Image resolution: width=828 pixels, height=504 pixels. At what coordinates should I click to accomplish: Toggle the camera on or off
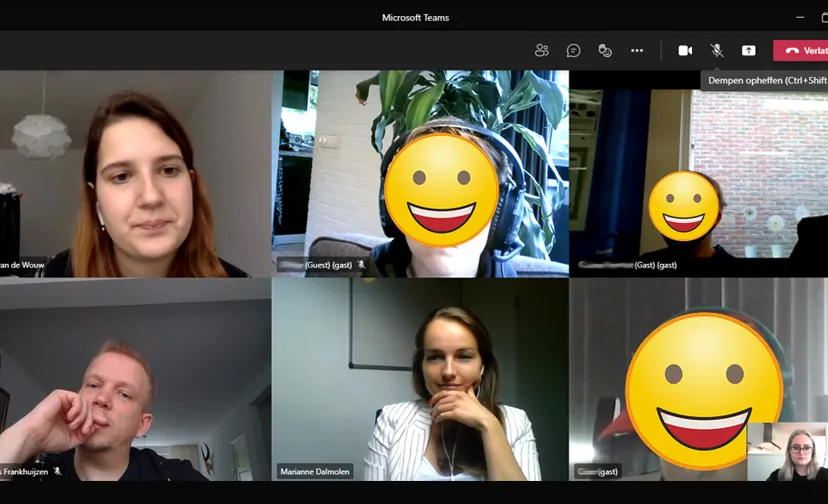(685, 50)
